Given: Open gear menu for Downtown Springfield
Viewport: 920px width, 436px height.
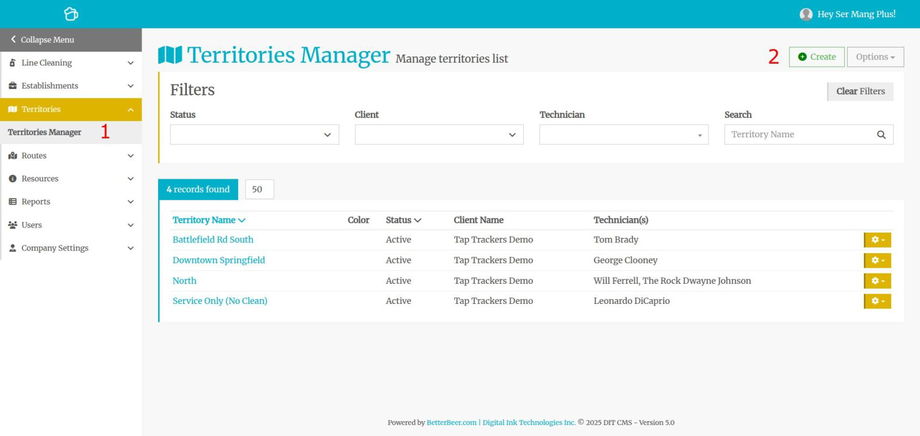Looking at the screenshot, I should point(877,260).
